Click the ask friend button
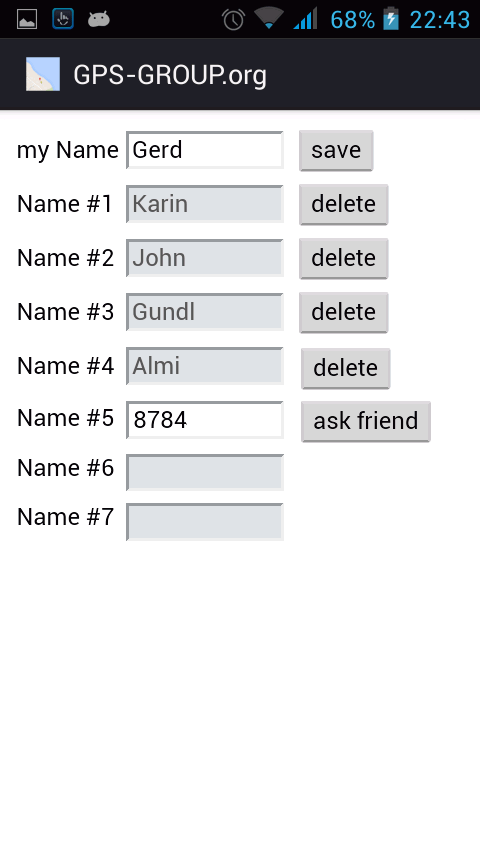This screenshot has height=854, width=480. tap(366, 421)
